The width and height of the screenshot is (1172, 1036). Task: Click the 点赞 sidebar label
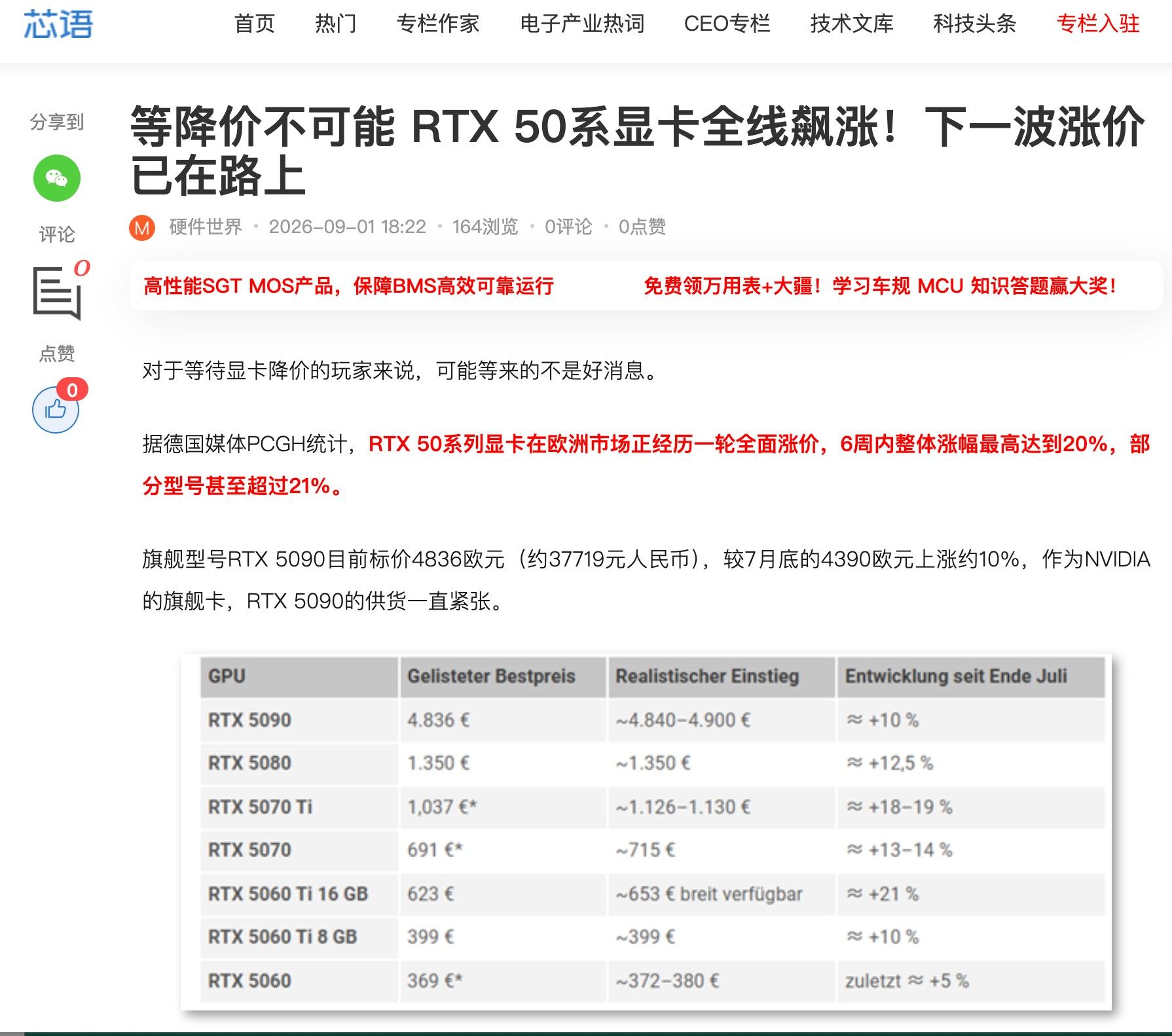coord(57,354)
